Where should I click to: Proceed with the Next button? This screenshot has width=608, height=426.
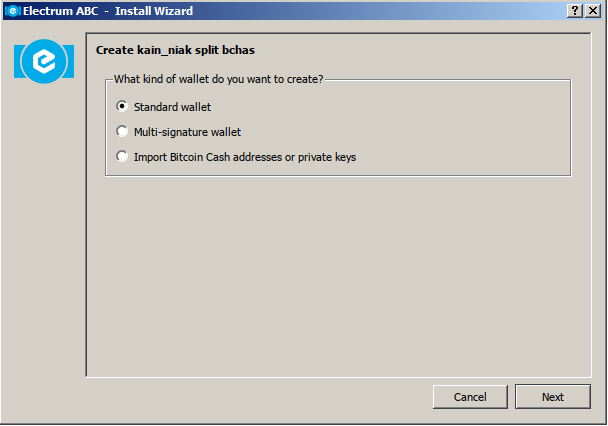click(x=553, y=397)
